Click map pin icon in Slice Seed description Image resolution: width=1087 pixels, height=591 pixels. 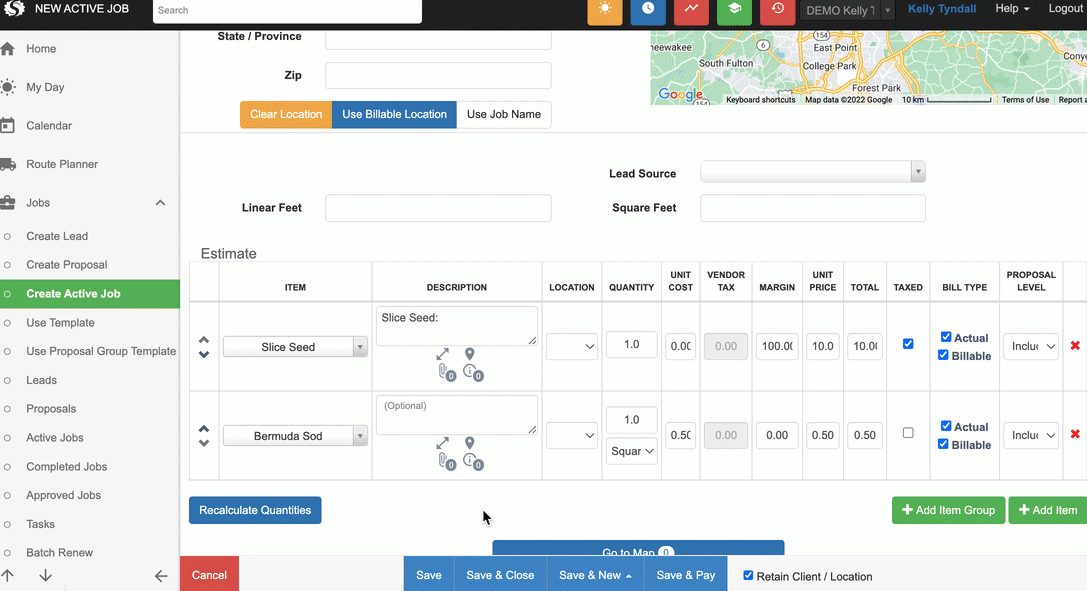click(x=470, y=354)
